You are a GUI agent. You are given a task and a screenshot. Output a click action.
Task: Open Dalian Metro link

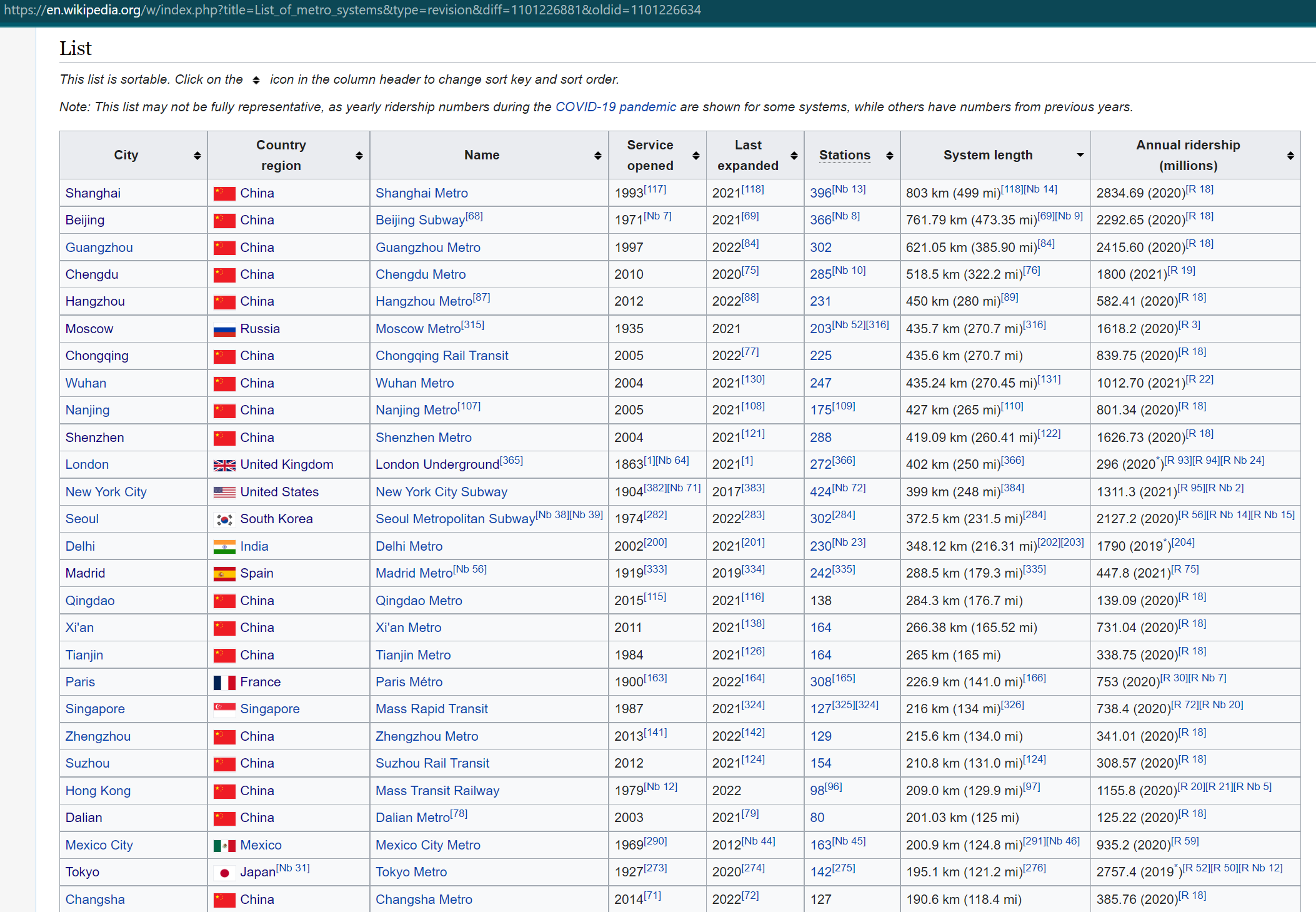tap(412, 818)
